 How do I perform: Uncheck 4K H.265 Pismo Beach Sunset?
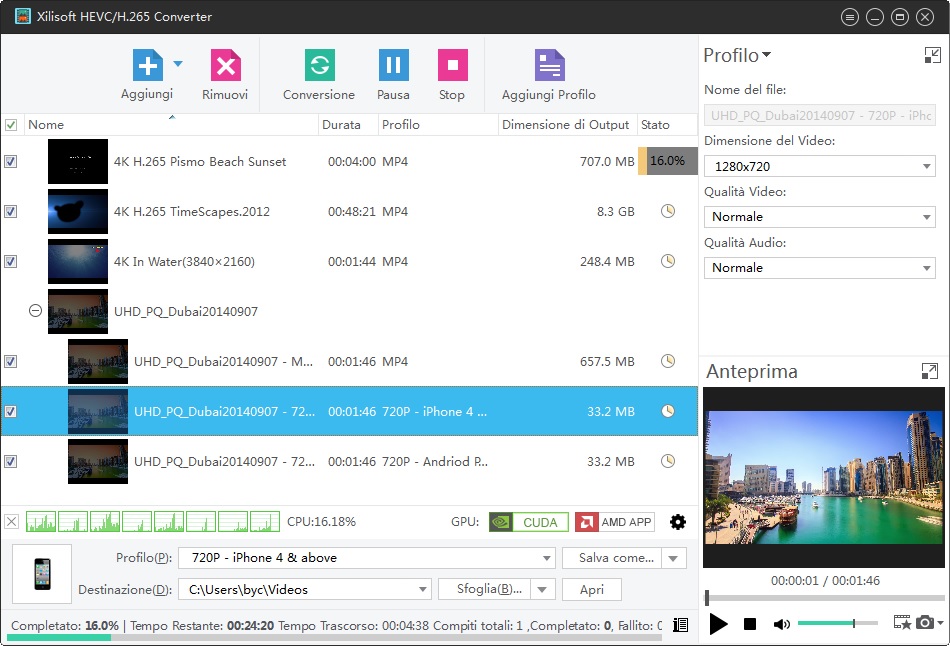click(x=10, y=161)
